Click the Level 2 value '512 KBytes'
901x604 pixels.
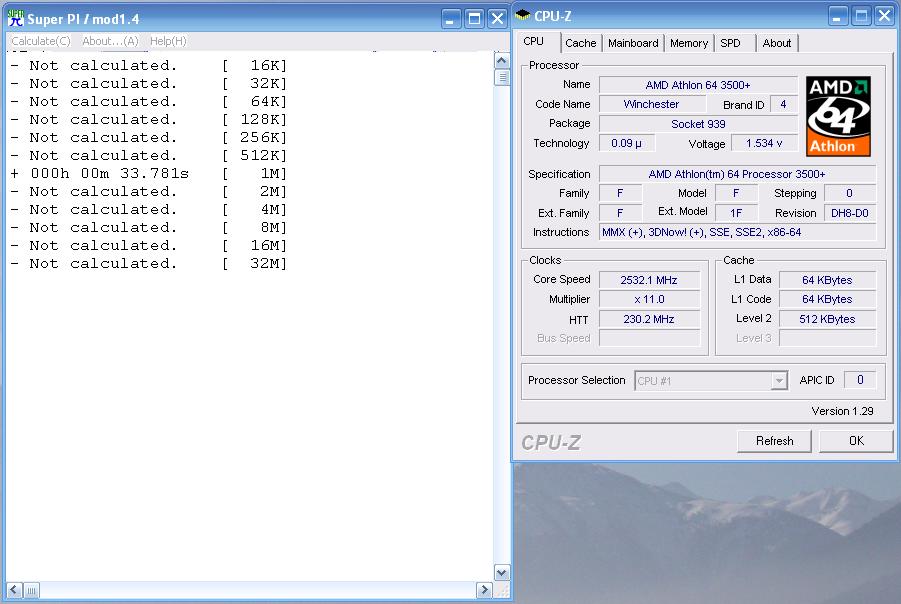827,319
